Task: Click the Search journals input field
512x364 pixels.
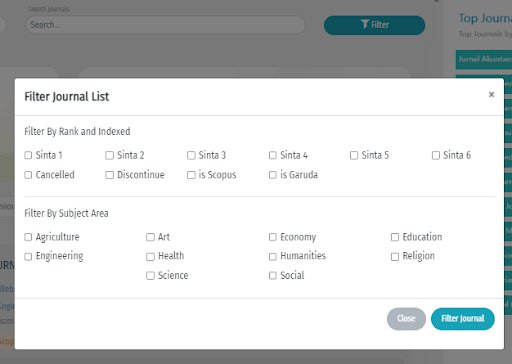Action: click(x=165, y=25)
